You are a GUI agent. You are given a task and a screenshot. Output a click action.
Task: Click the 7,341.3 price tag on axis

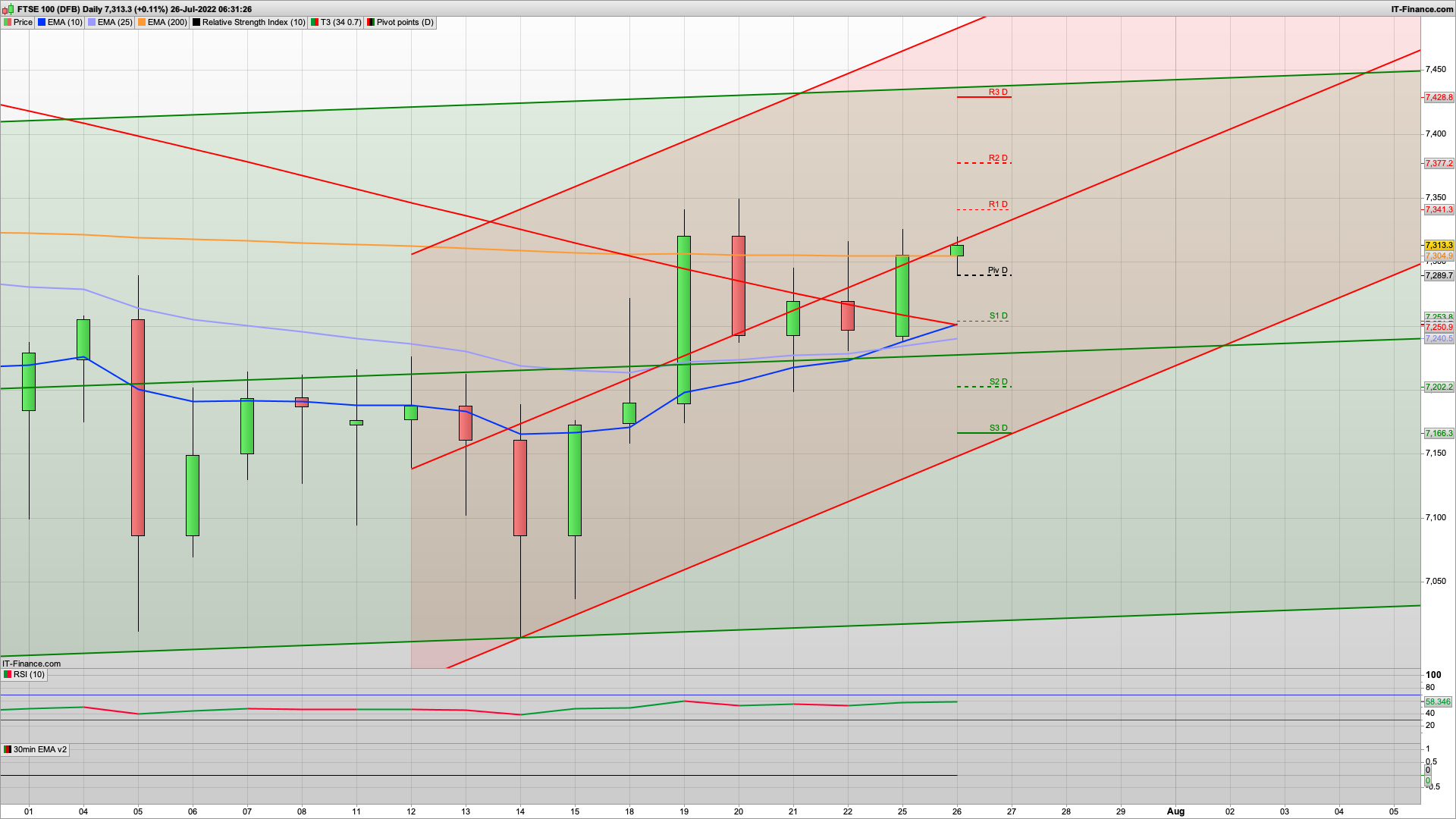pos(1439,209)
